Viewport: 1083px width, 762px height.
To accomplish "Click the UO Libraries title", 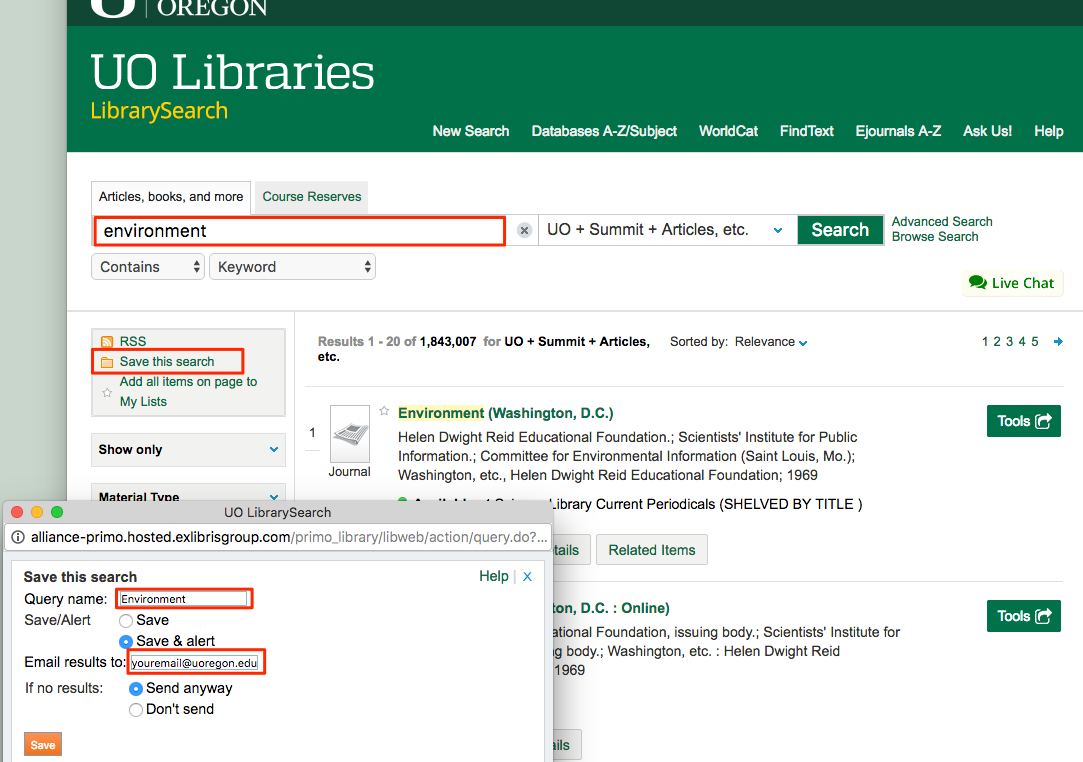I will click(x=232, y=73).
